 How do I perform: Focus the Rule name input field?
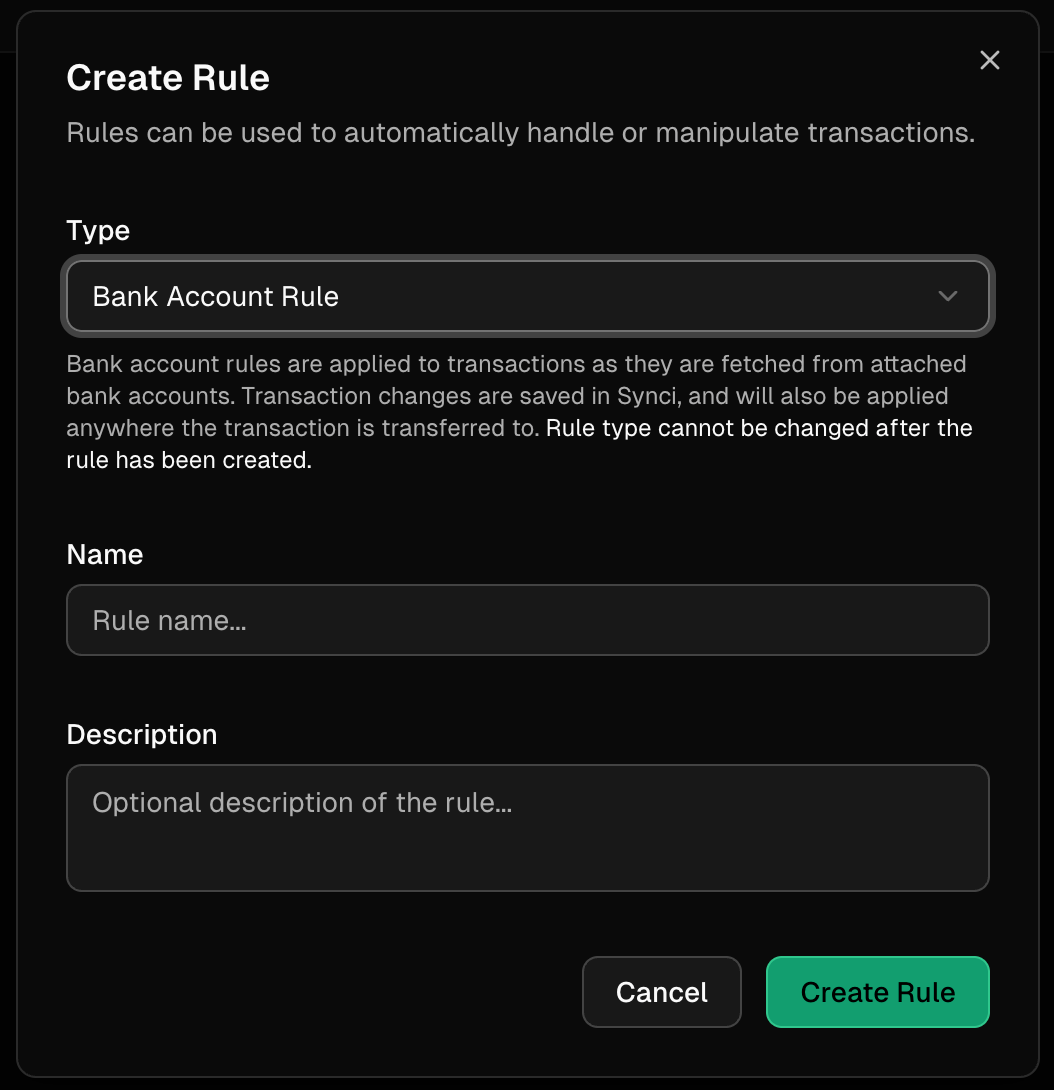(528, 620)
